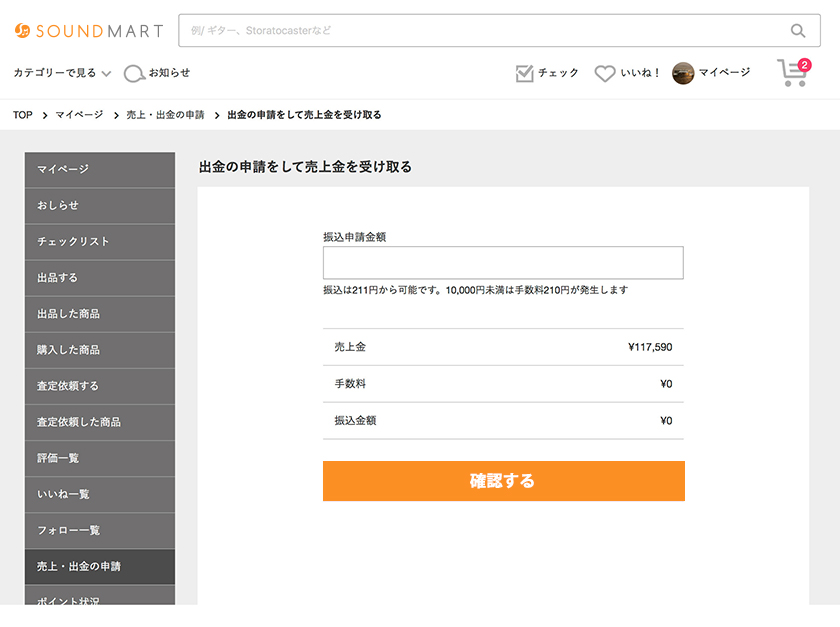
Task: Click the 売上・出金の申請 breadcrumb link
Action: coord(165,115)
